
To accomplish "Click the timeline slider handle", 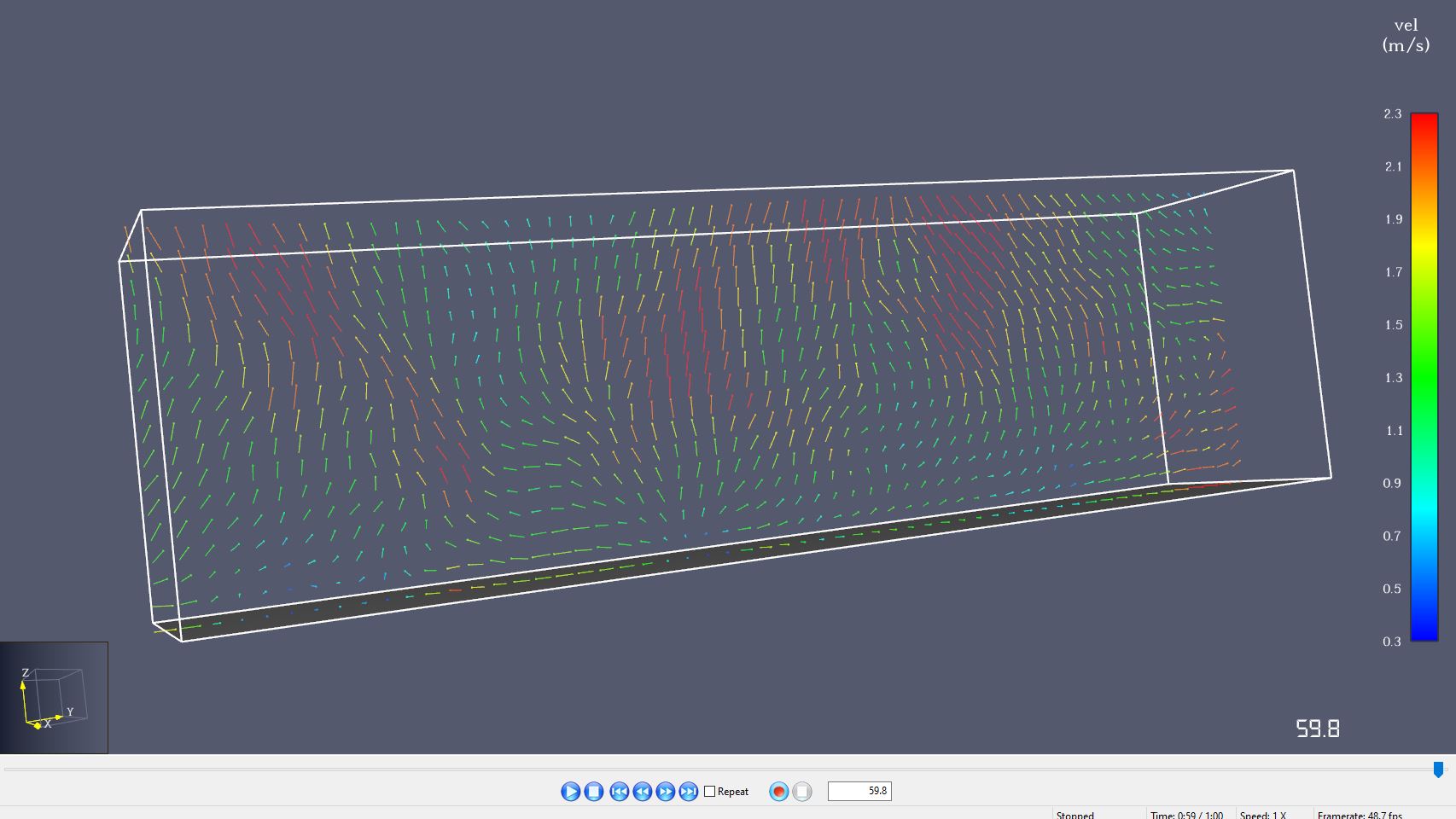I will (1436, 770).
